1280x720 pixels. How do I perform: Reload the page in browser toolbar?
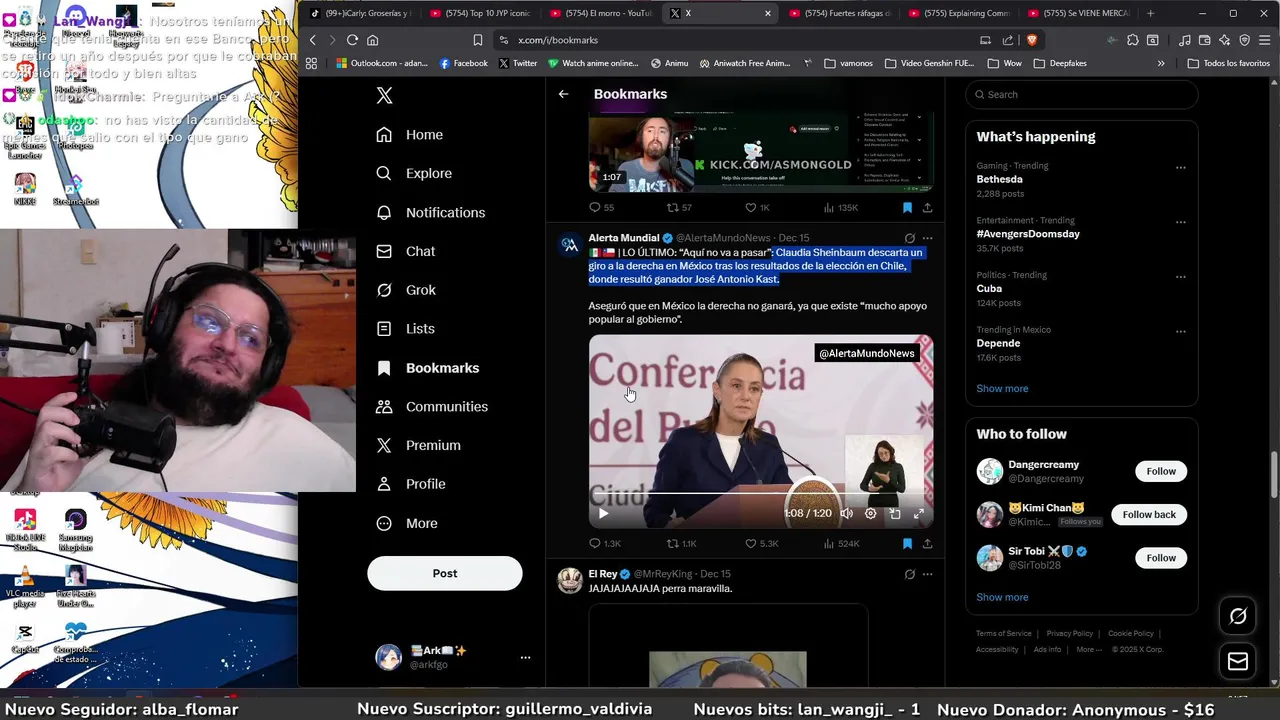(352, 40)
